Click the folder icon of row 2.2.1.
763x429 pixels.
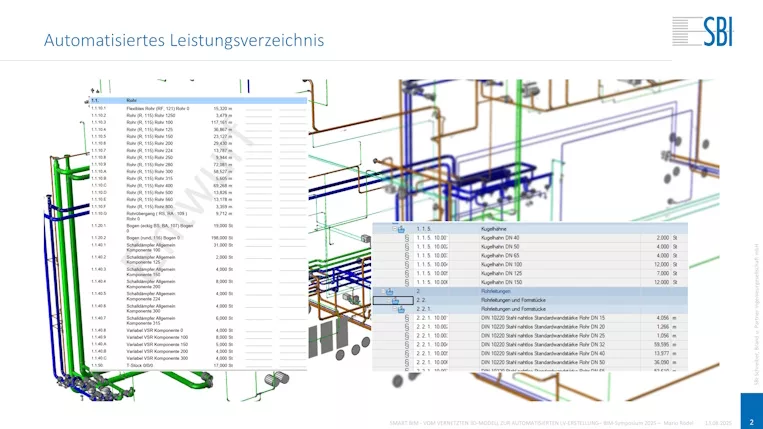[401, 309]
